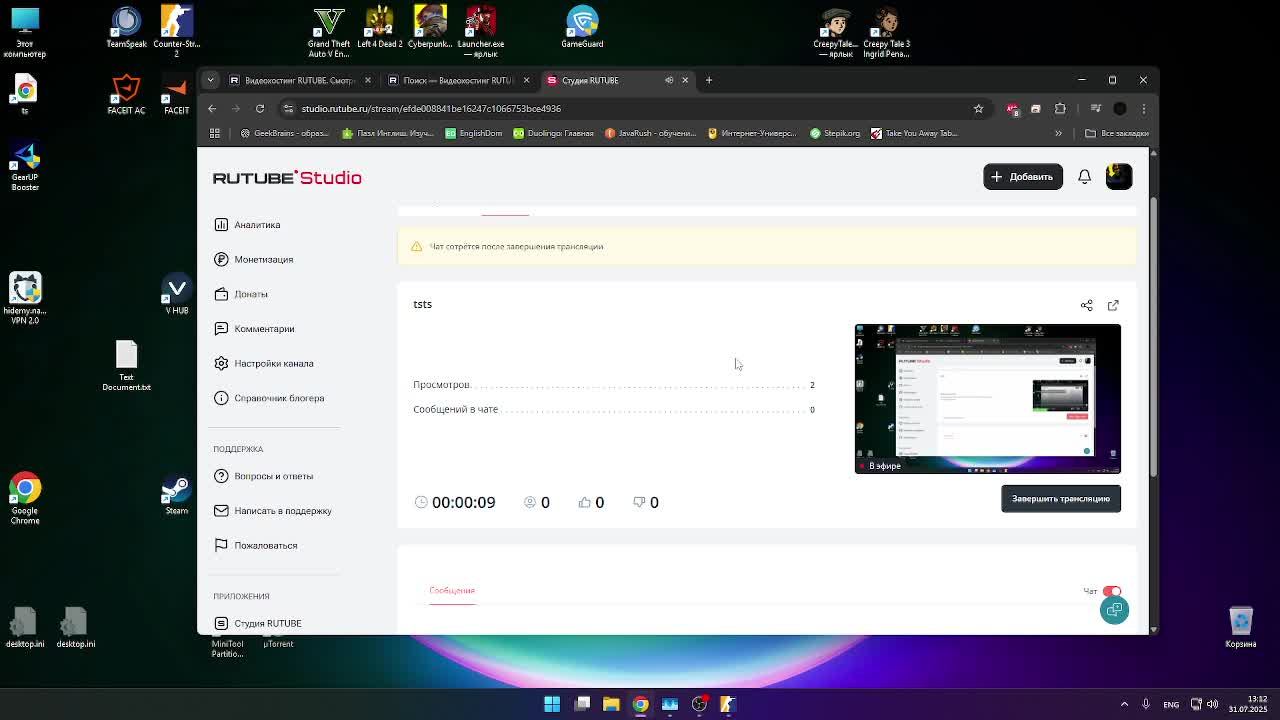Click the likes thumbs-up icon
This screenshot has width=1280, height=720.
[x=585, y=502]
